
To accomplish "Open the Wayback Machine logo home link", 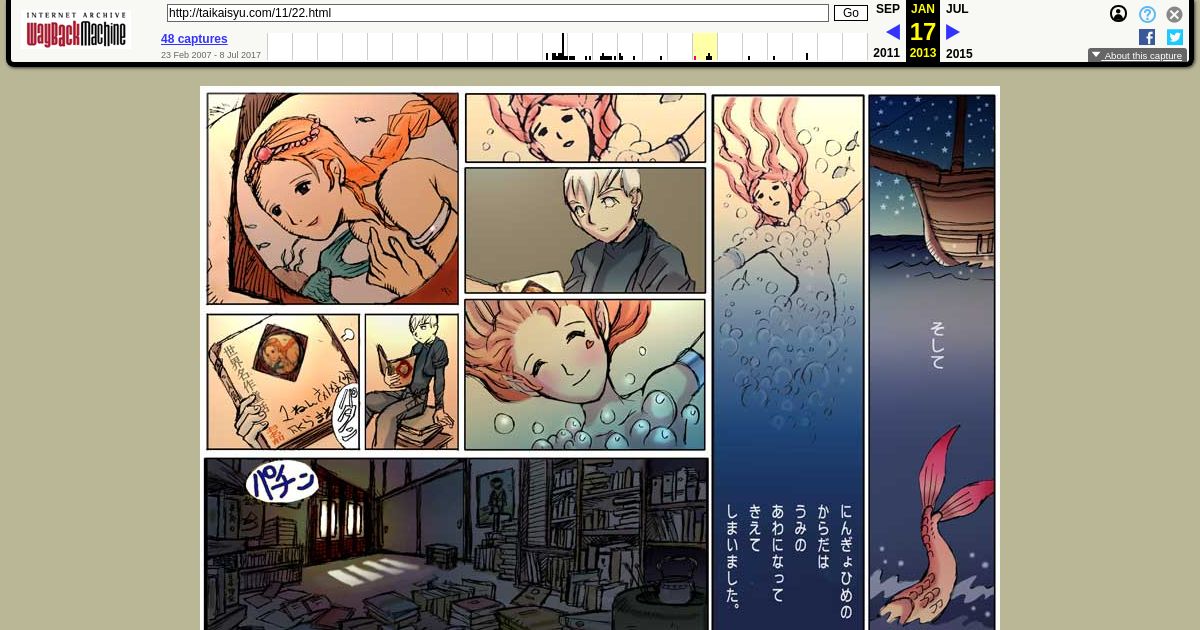I will click(77, 30).
